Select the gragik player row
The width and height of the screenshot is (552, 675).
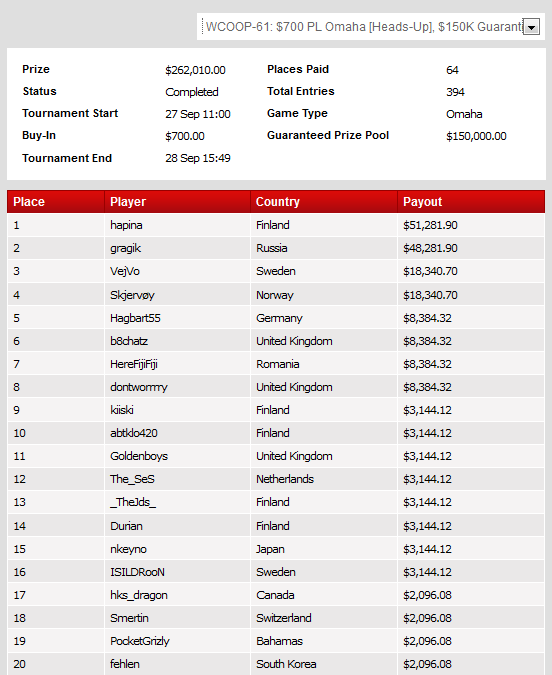coord(276,248)
